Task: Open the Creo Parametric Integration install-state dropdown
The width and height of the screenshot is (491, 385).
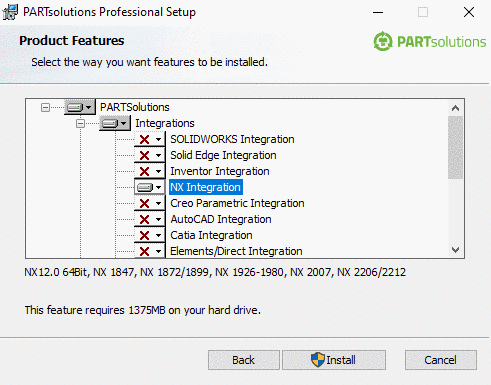Action: [150, 203]
